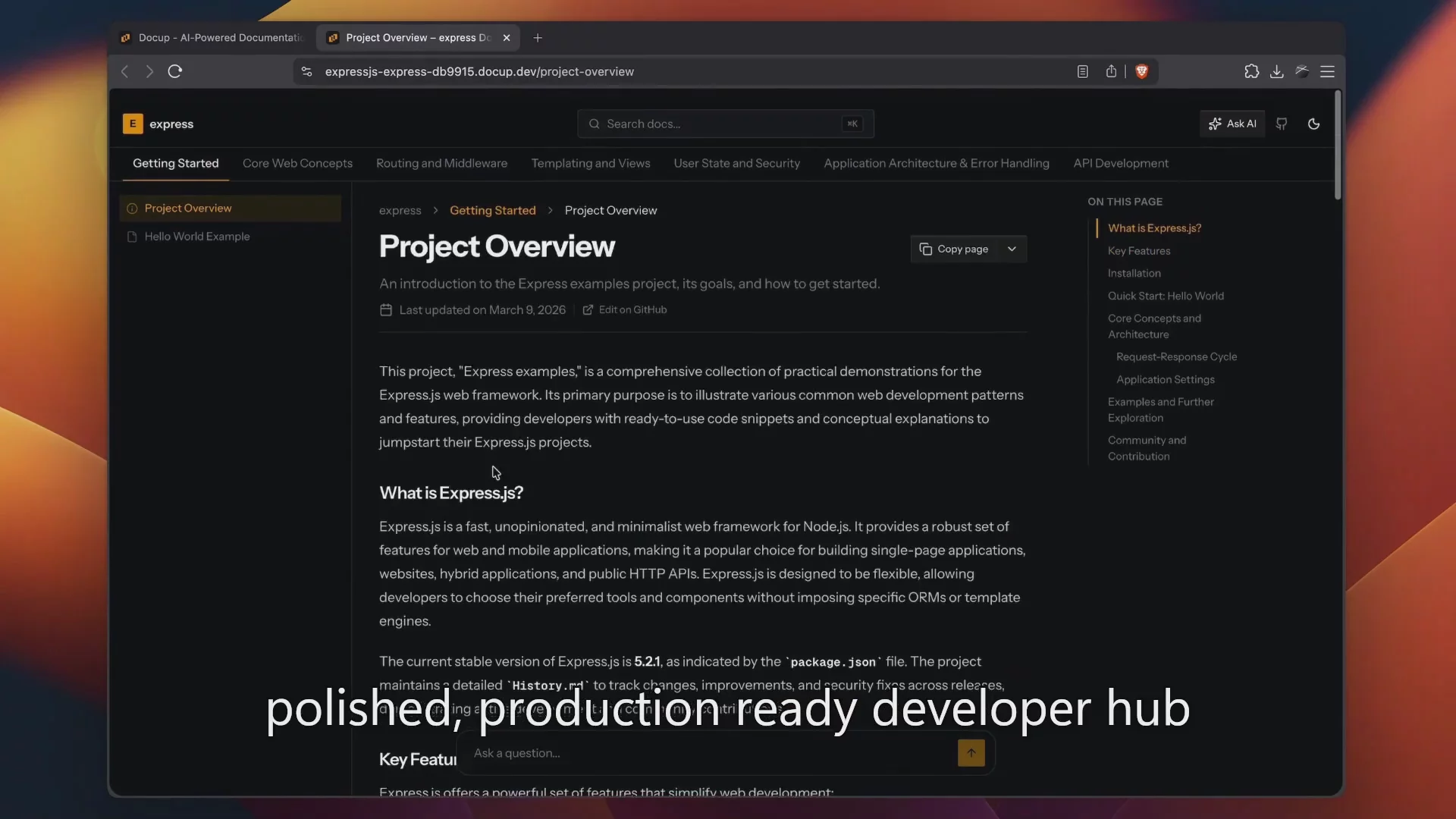Viewport: 1456px width, 819px height.
Task: Open the Share page dialog
Action: [1111, 71]
